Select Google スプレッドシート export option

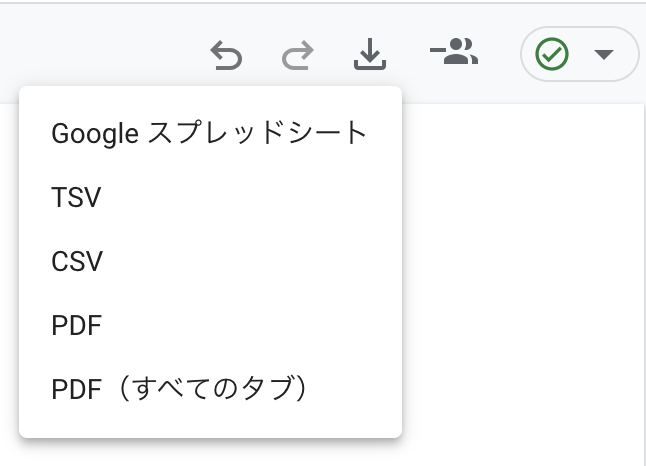pos(211,133)
